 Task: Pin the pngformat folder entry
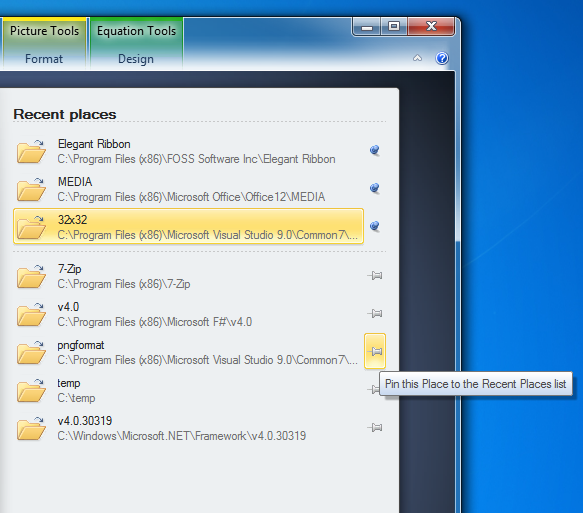[375, 351]
